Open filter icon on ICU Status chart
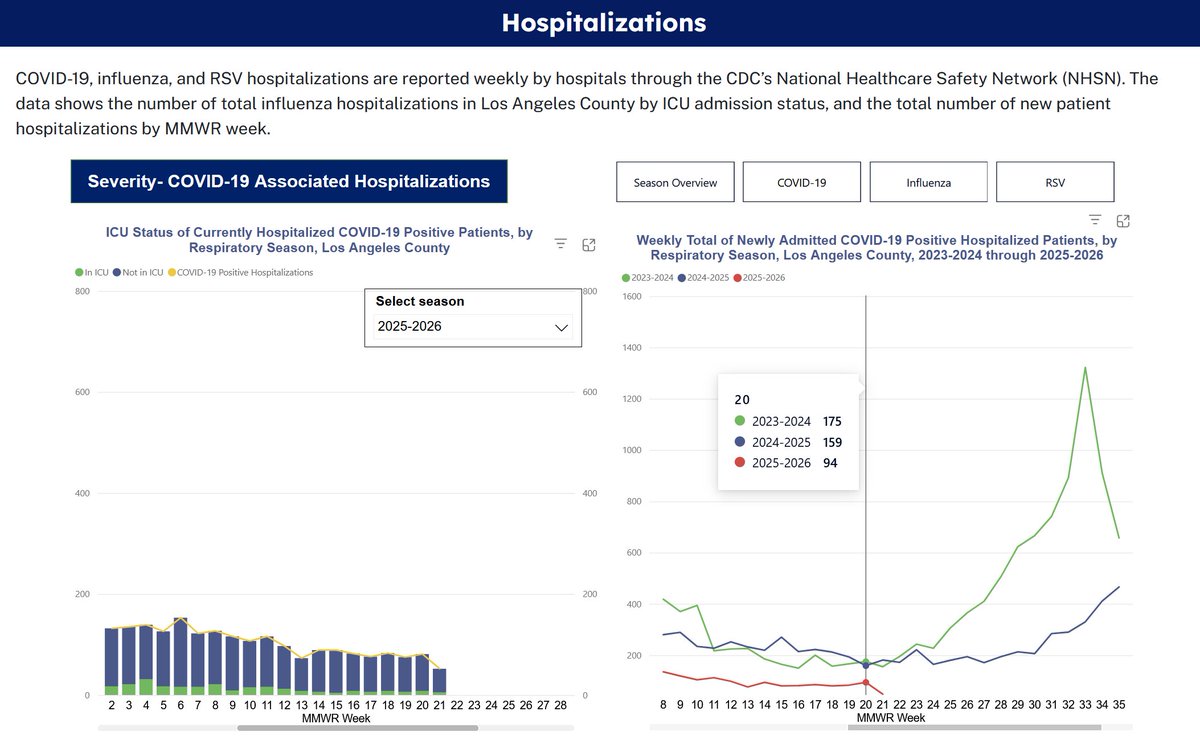This screenshot has height=736, width=1200. pyautogui.click(x=561, y=243)
